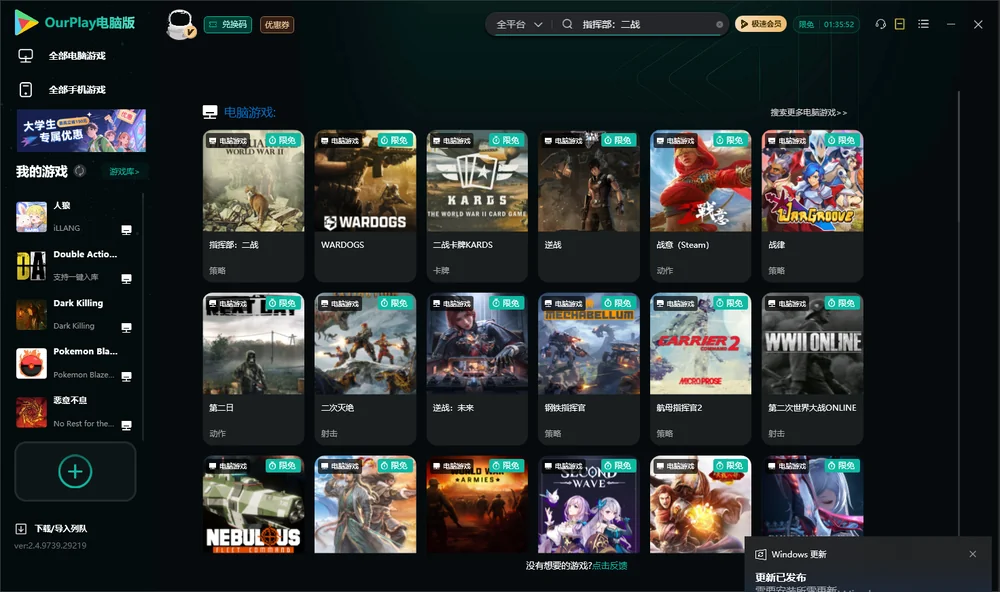Open the World War Armies card
The width and height of the screenshot is (1000, 592).
click(477, 504)
